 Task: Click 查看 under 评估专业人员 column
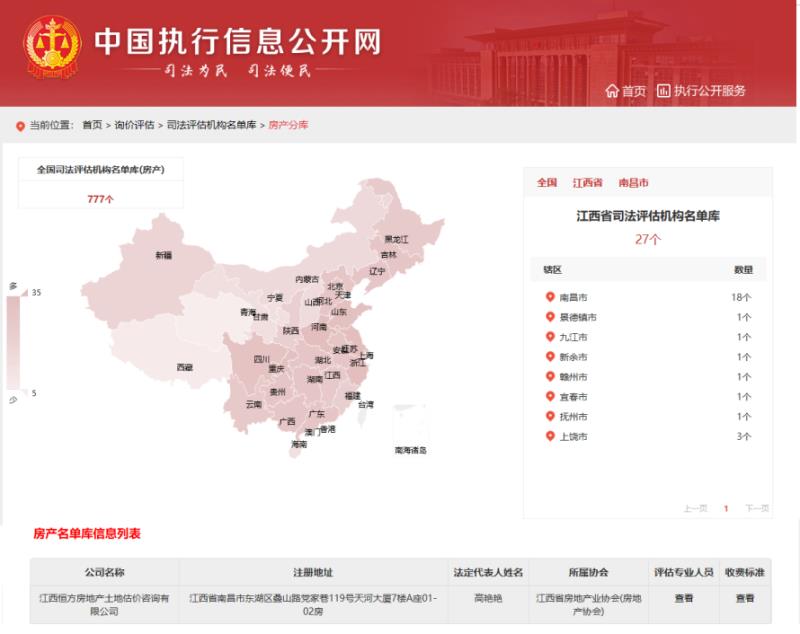click(x=683, y=598)
